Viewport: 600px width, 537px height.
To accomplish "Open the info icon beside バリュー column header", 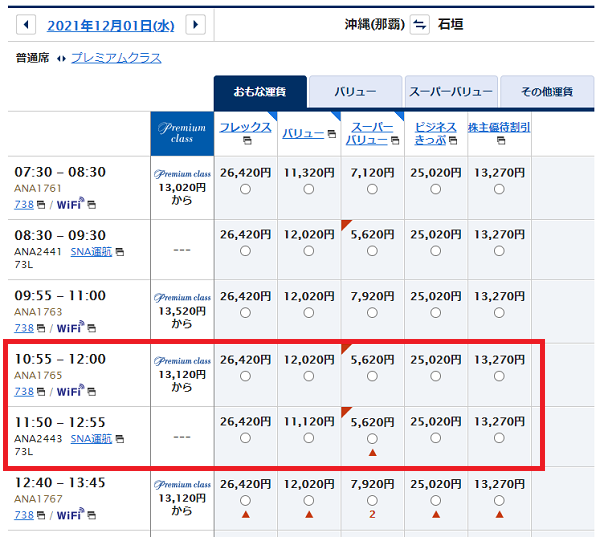I will pos(332,134).
